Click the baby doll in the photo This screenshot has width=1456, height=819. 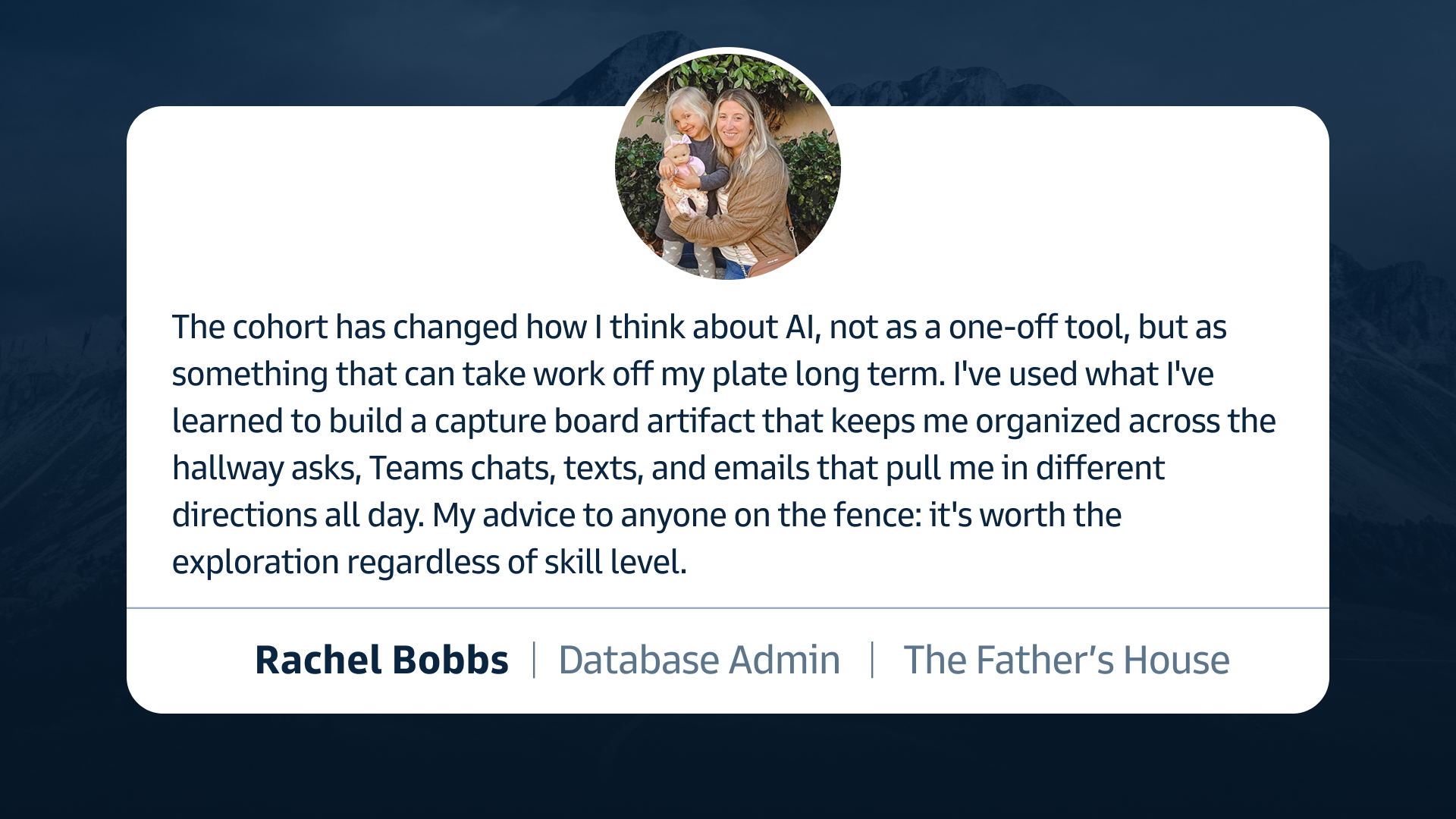[684, 174]
